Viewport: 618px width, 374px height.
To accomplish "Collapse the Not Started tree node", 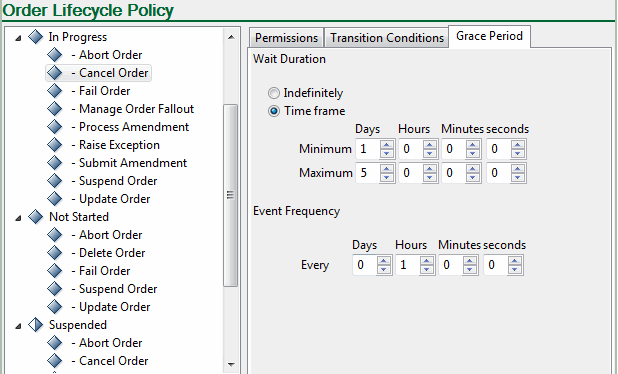I will pos(18,218).
